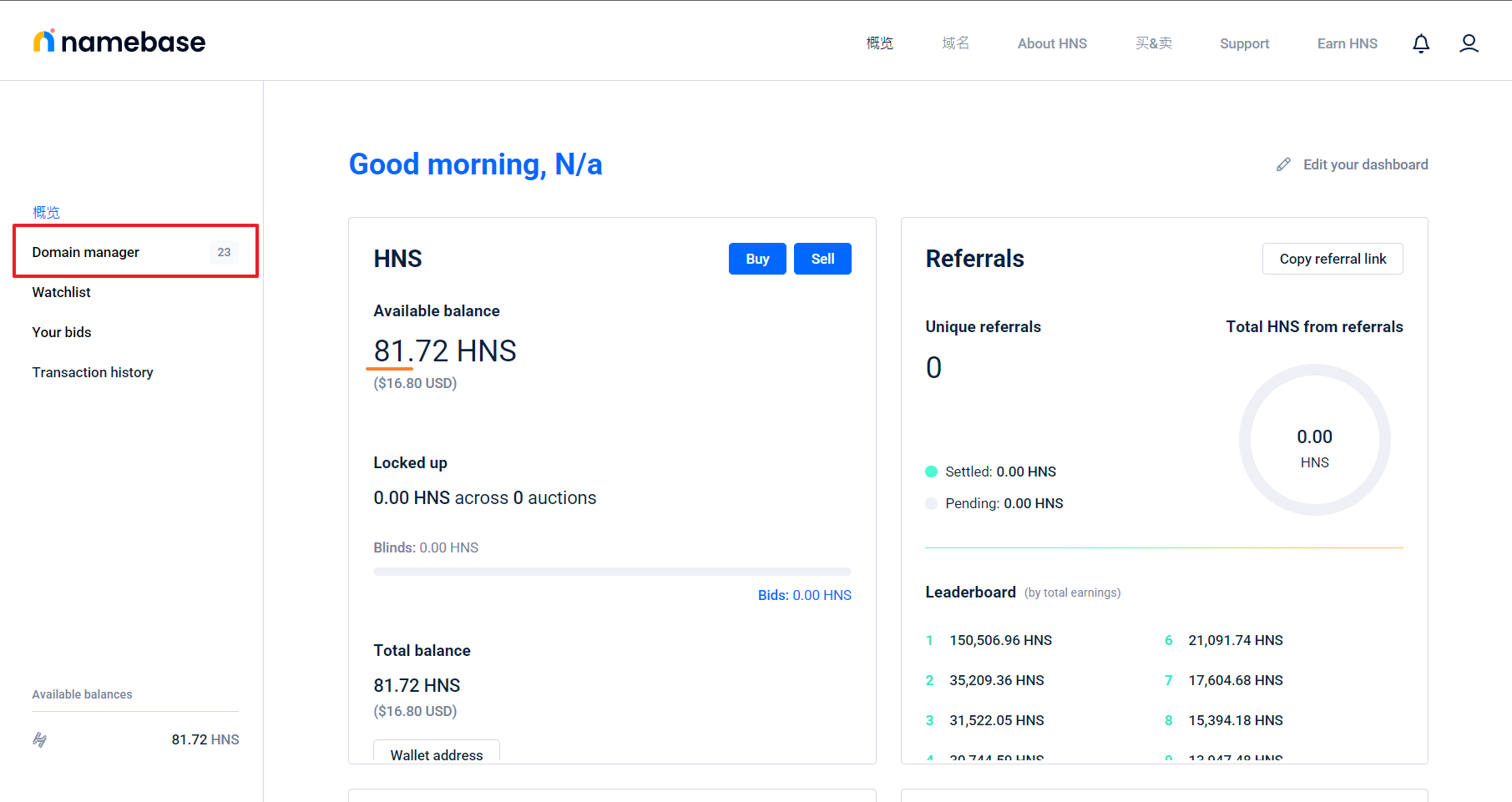Click the Wallet address button
Screen dimensions: 1512x802
pos(436,753)
